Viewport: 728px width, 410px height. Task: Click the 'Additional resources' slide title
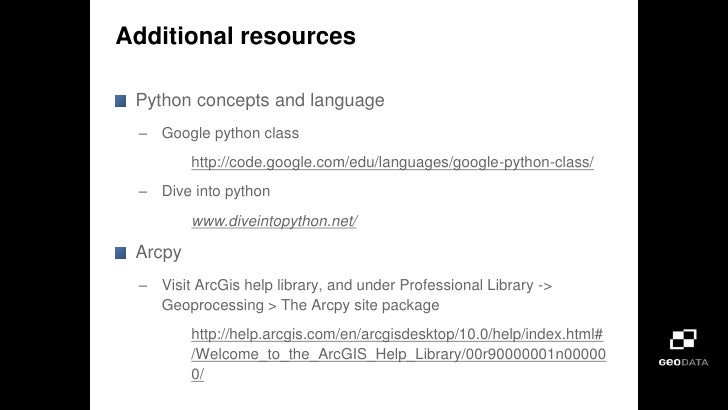pos(235,36)
